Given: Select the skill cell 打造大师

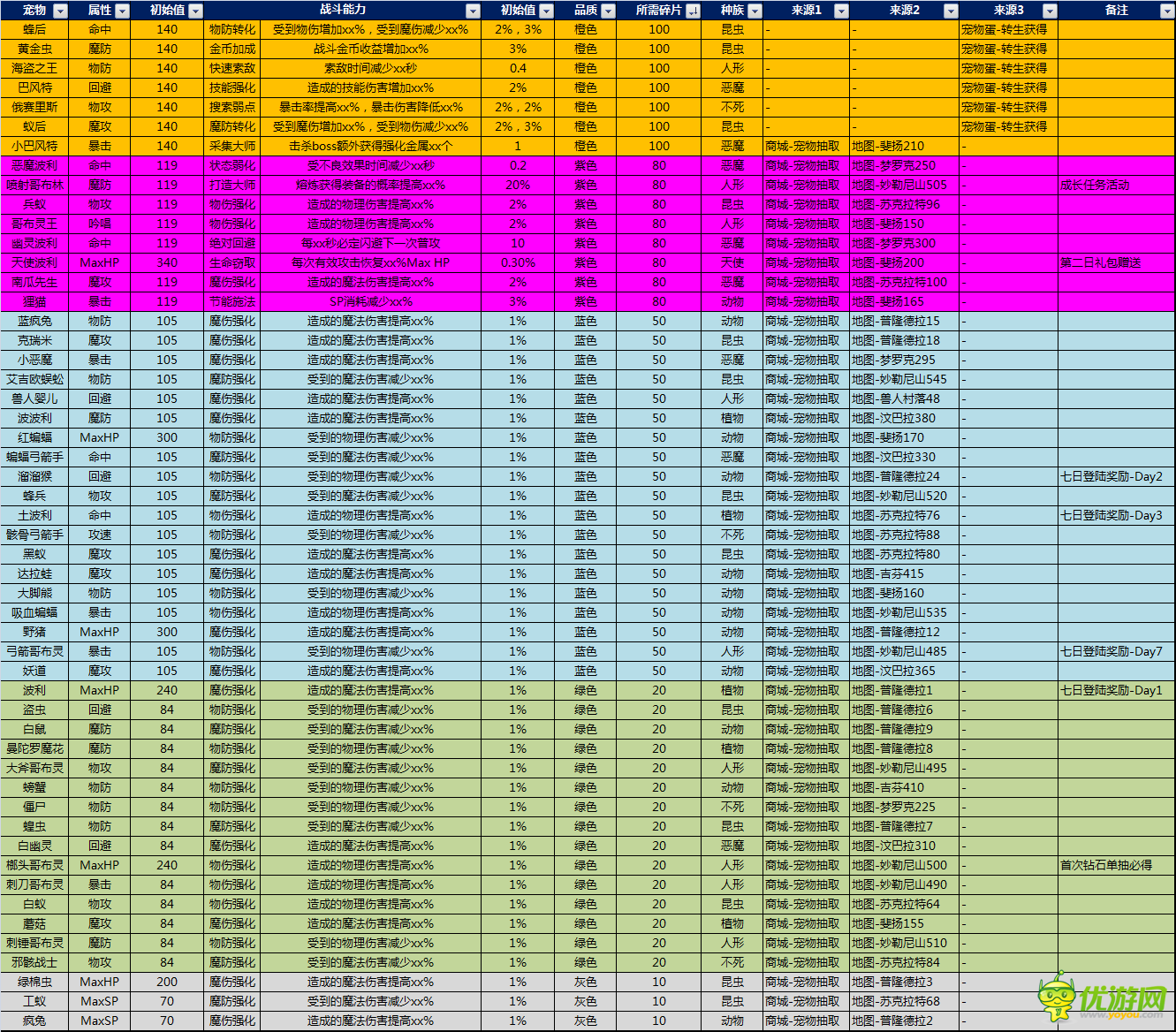Looking at the screenshot, I should click(232, 185).
